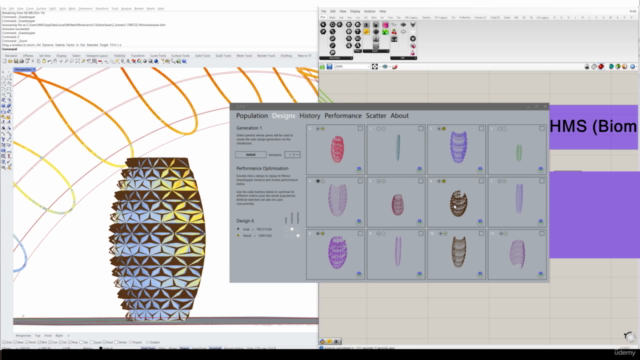Click the red cherry component icon in Util panel
This screenshot has height=360, width=640.
394,31
